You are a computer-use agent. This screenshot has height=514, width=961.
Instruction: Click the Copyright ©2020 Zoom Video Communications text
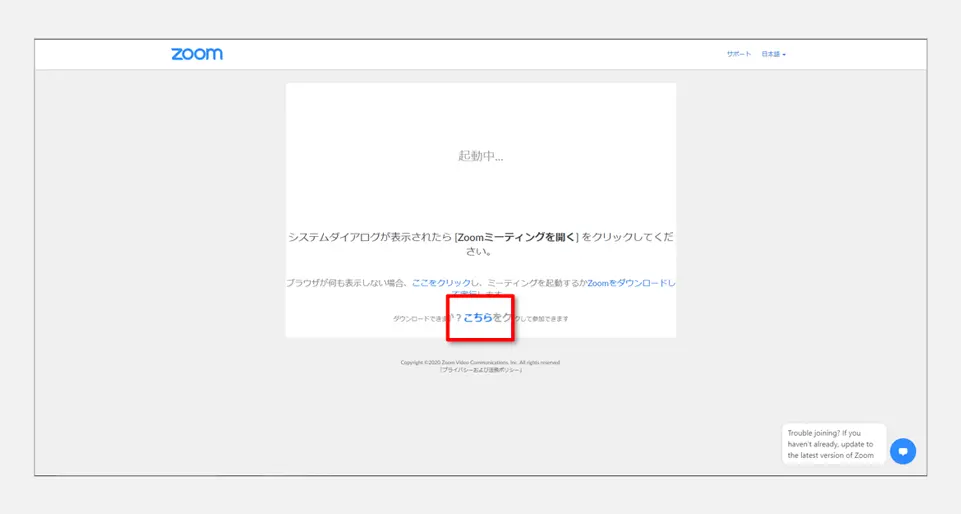click(x=480, y=363)
